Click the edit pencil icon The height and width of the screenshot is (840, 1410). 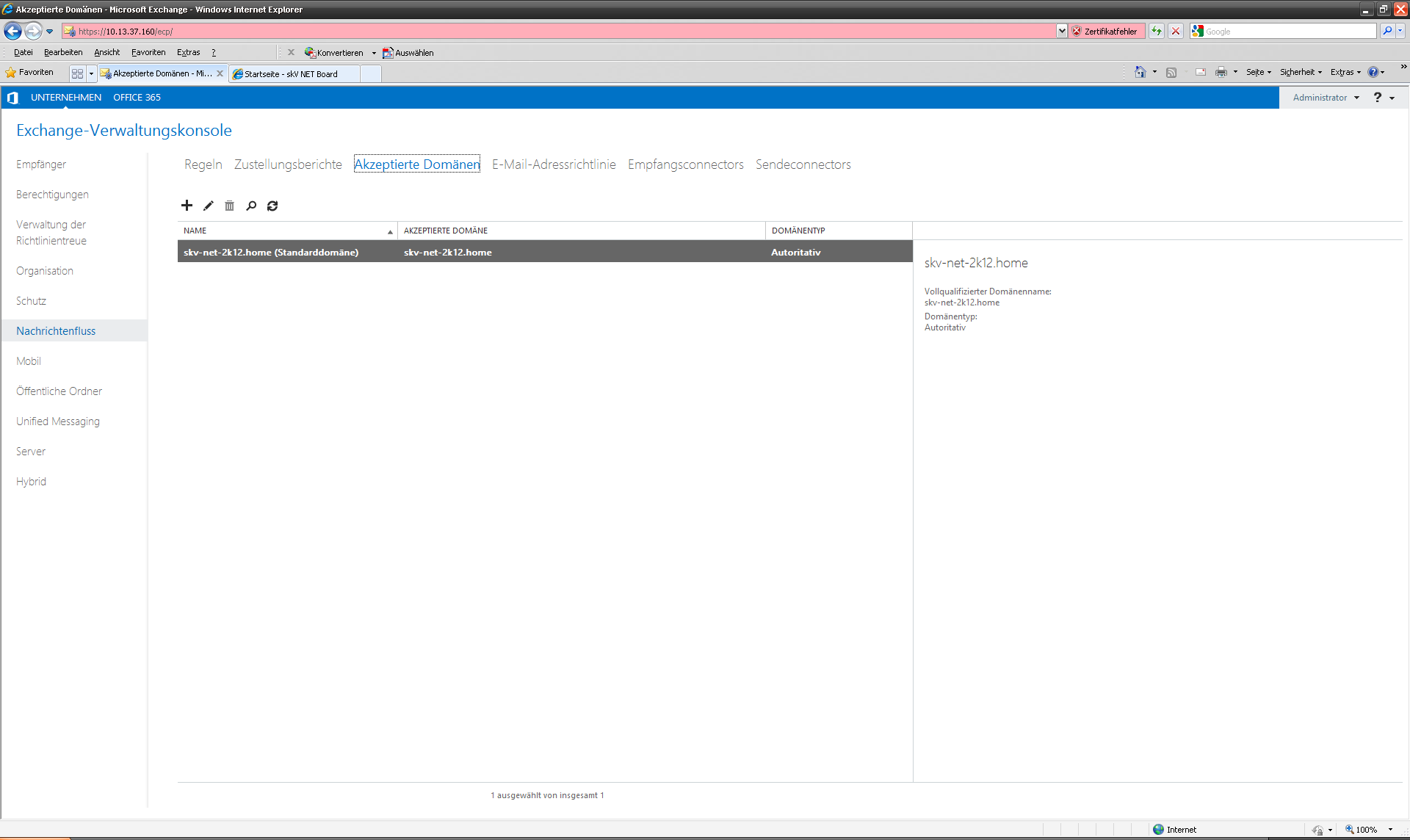point(209,206)
